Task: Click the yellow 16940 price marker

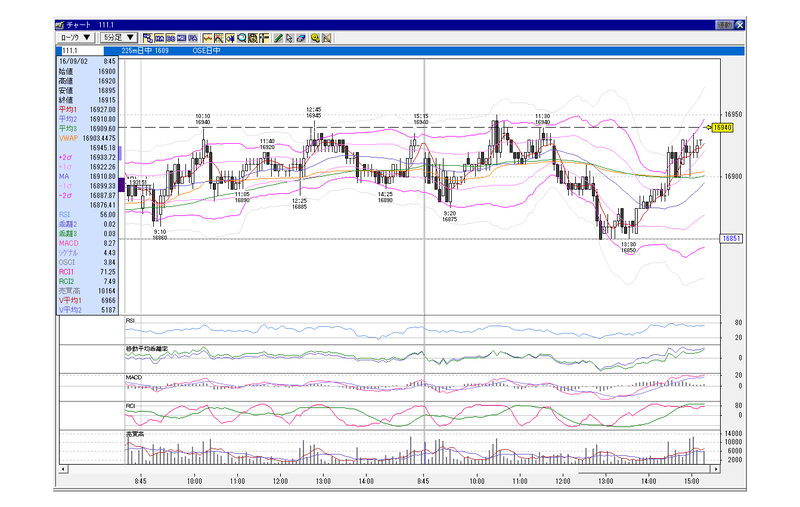Action: point(722,128)
